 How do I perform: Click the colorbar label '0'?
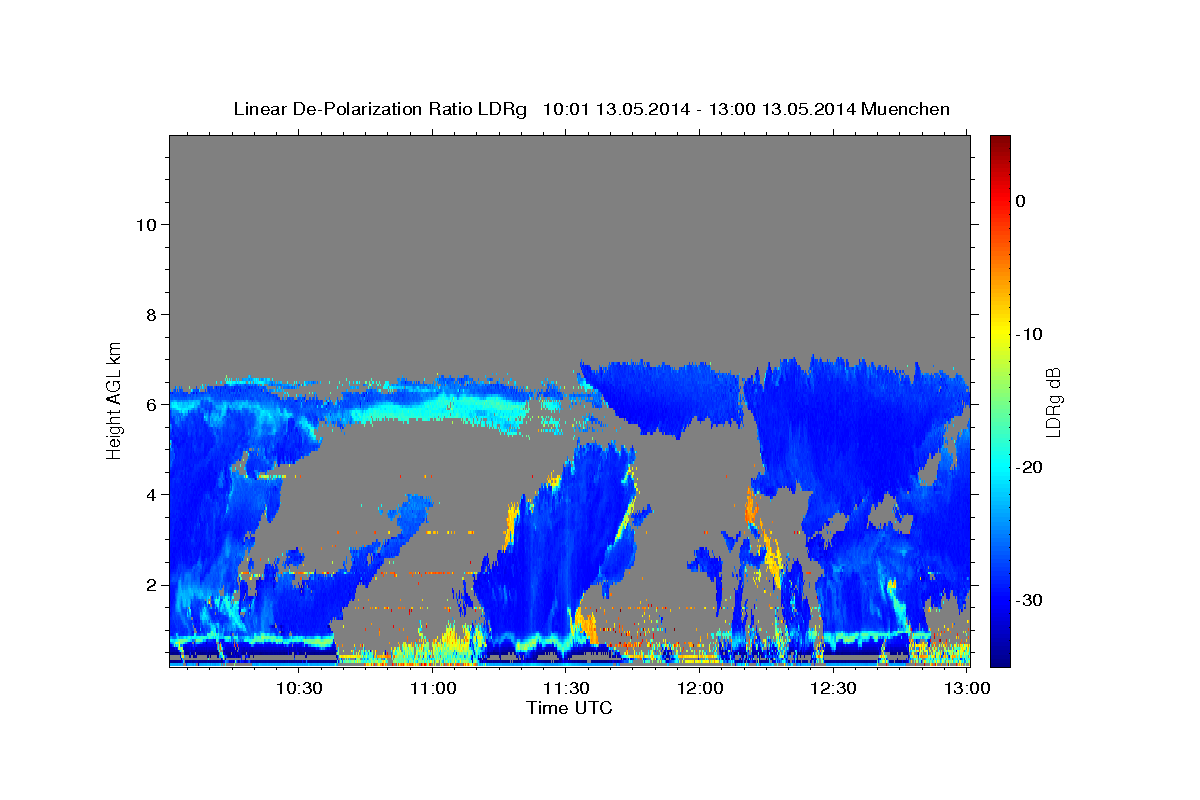[x=1021, y=201]
